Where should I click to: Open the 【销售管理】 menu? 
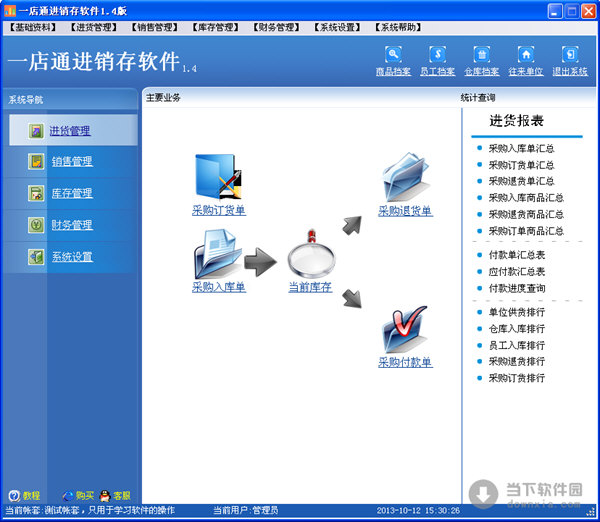pos(155,27)
